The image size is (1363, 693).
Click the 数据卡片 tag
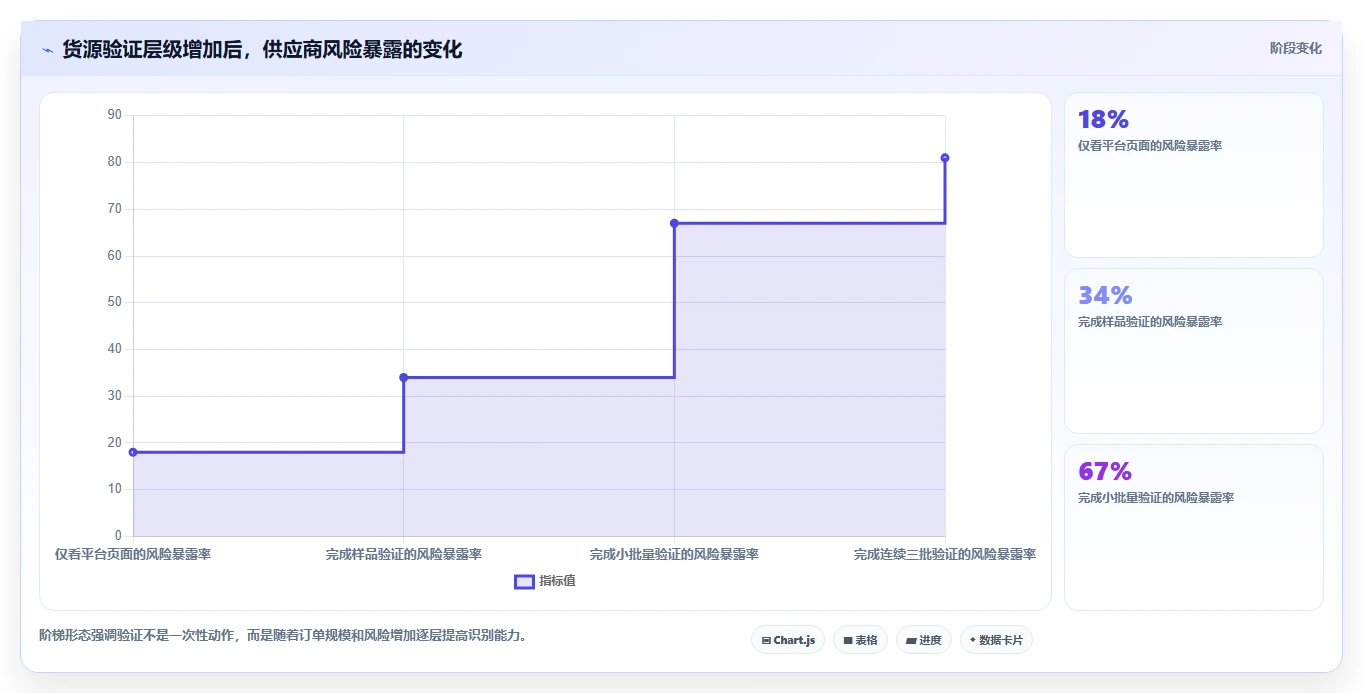pyautogui.click(x=996, y=640)
